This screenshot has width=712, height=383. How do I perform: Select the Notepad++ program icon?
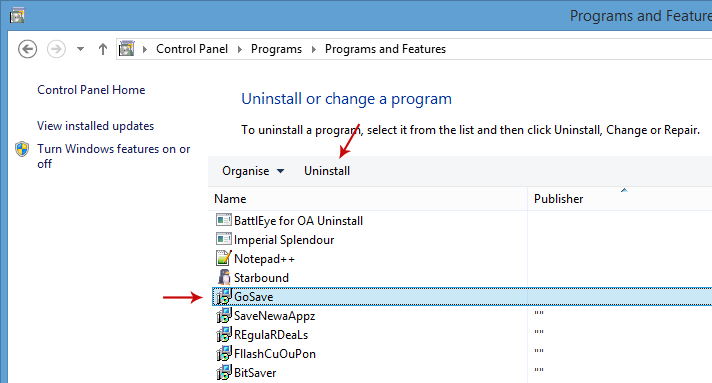(x=223, y=259)
